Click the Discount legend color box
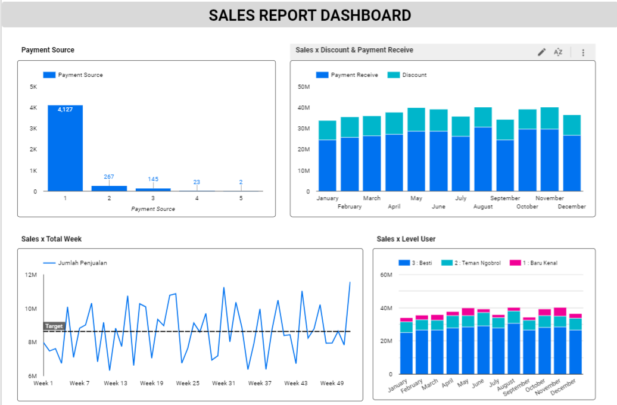The height and width of the screenshot is (405, 617). 393,75
